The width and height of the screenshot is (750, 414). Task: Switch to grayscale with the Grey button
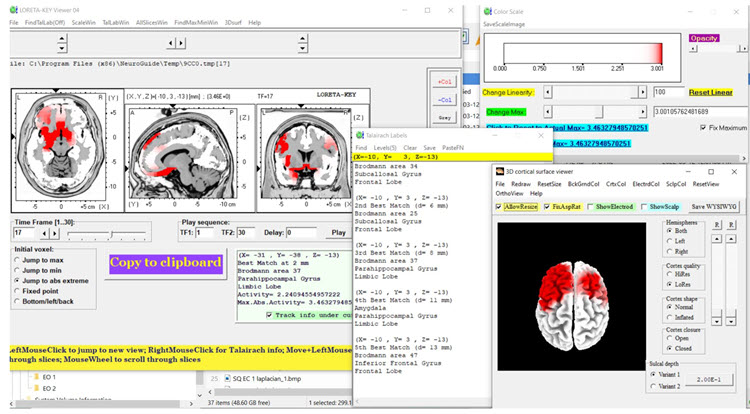(x=444, y=117)
